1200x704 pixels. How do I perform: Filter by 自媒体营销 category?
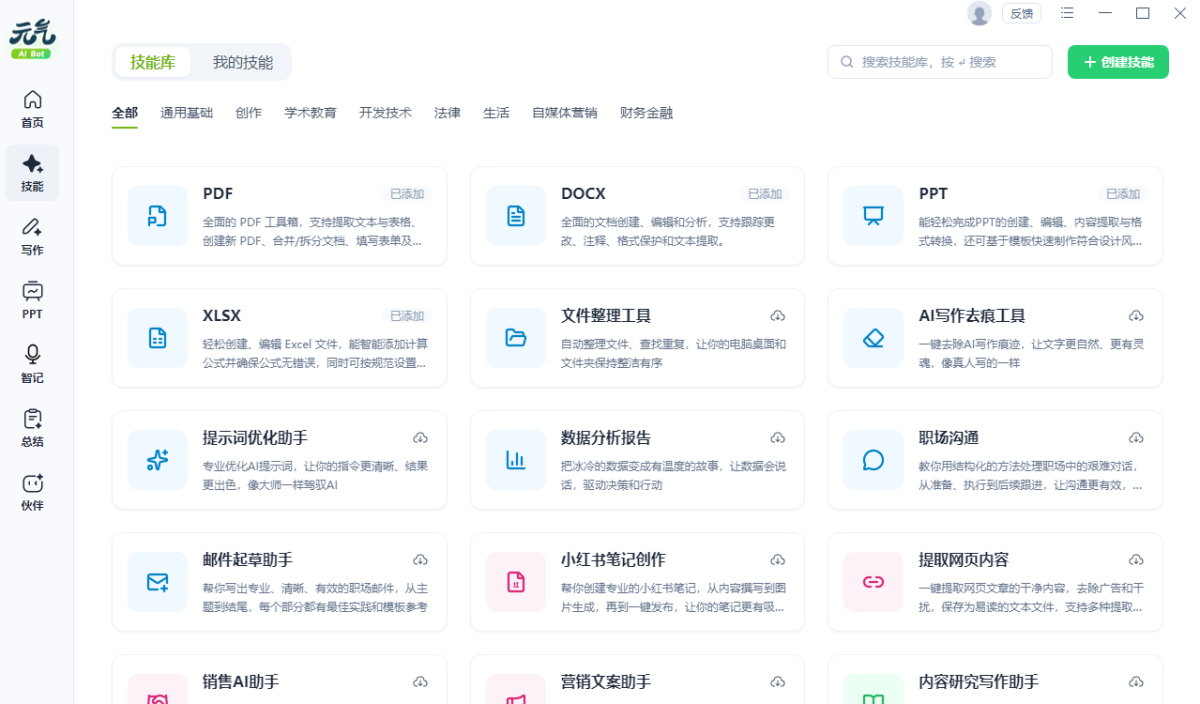pos(564,113)
